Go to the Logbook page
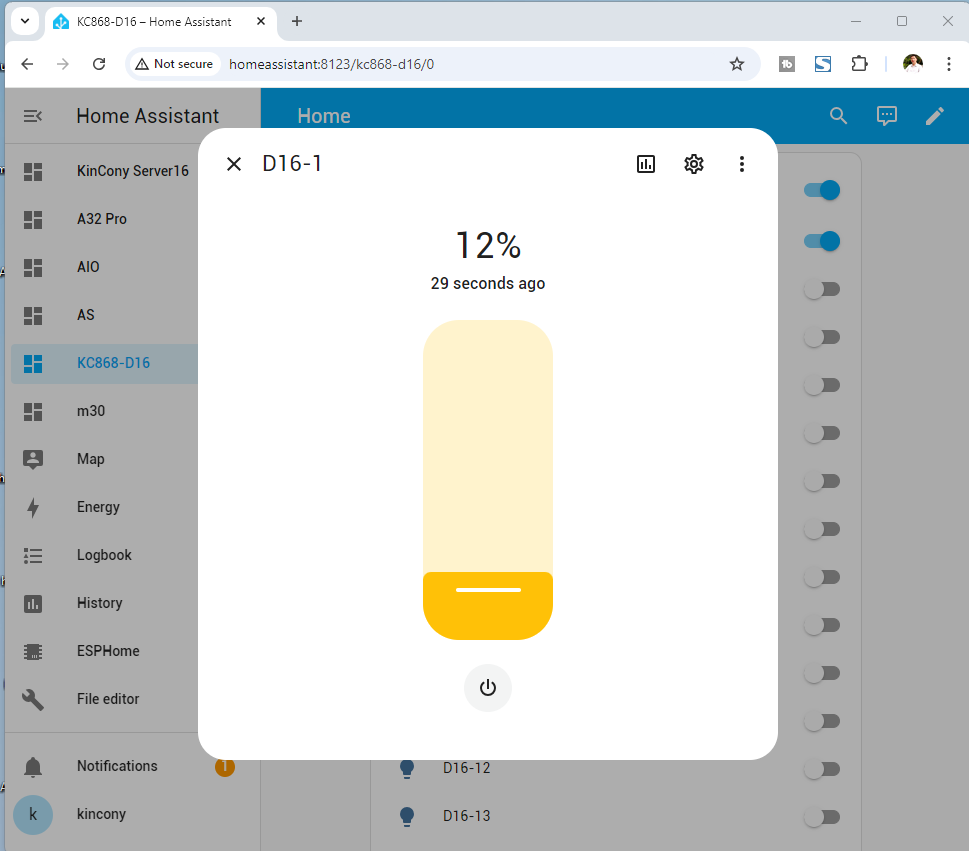 tap(104, 555)
